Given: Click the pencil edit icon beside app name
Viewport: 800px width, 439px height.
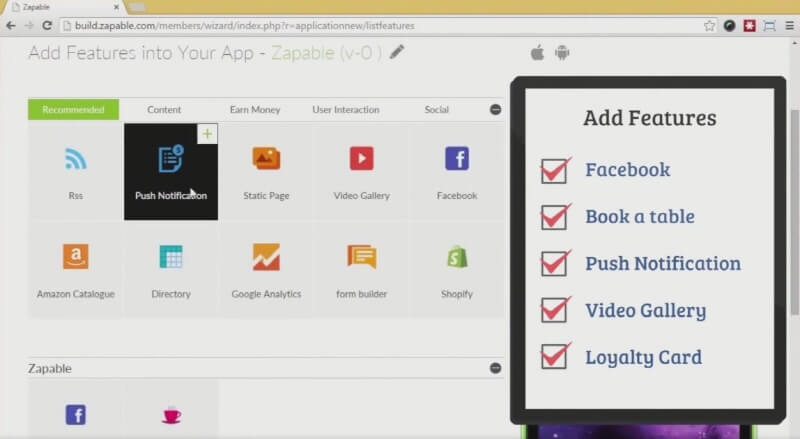Looking at the screenshot, I should pyautogui.click(x=397, y=52).
